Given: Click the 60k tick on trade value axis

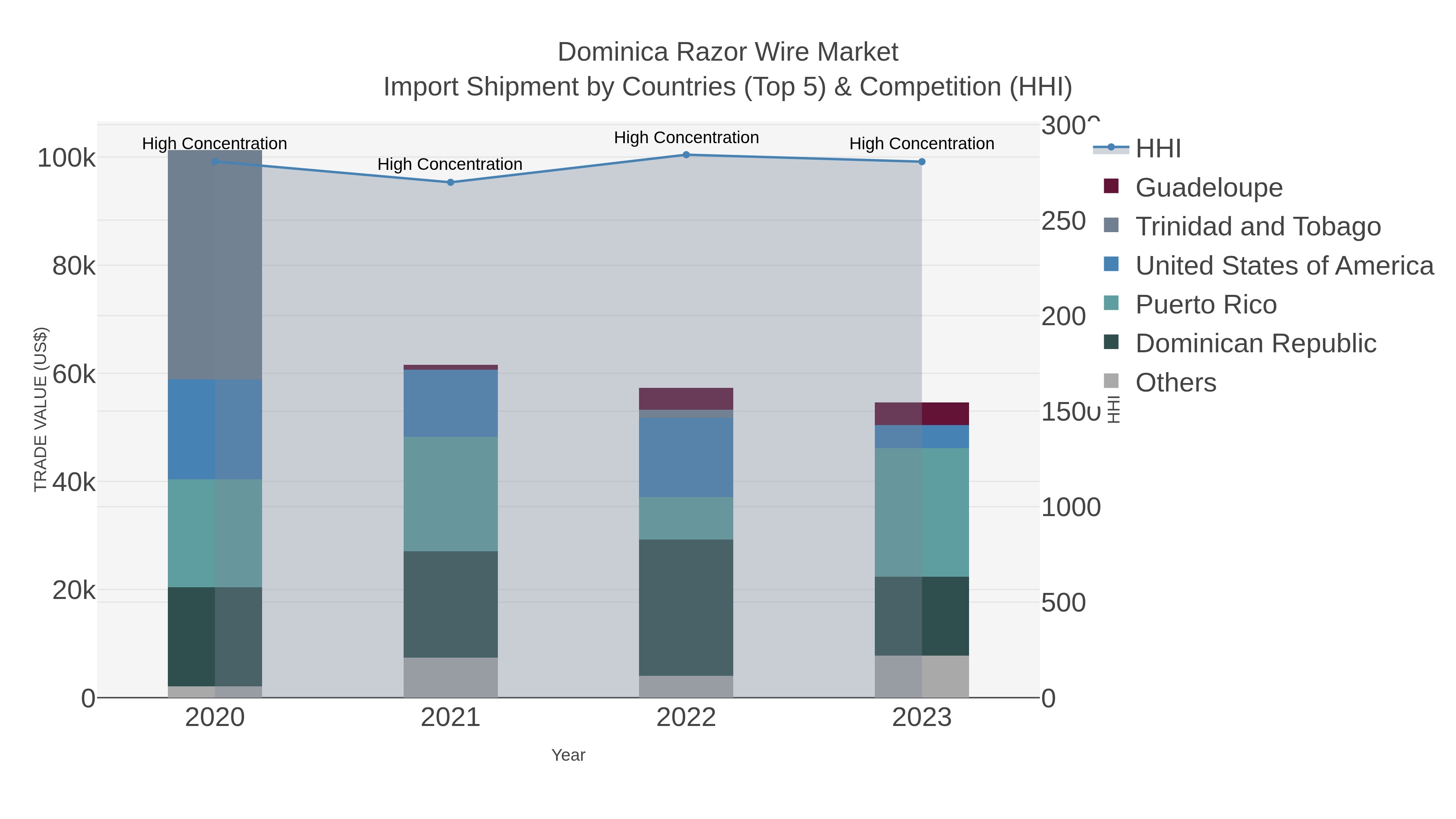Looking at the screenshot, I should (x=74, y=374).
